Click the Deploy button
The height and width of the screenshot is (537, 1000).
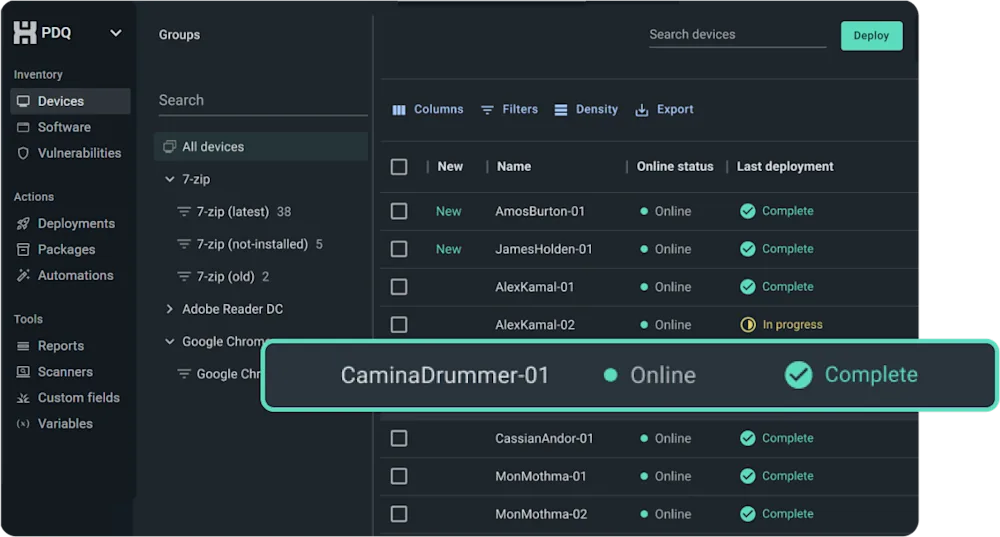(871, 36)
